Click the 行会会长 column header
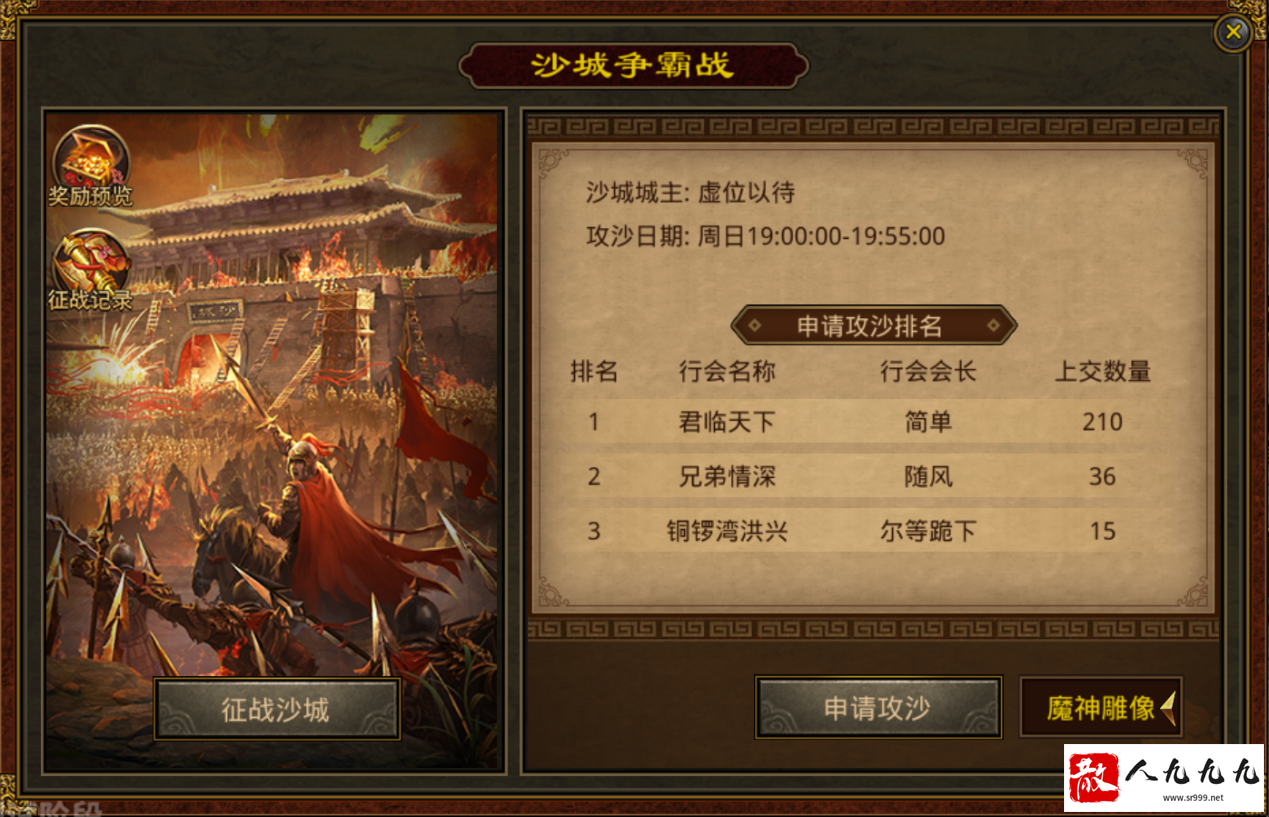Image resolution: width=1269 pixels, height=817 pixels. click(x=928, y=372)
